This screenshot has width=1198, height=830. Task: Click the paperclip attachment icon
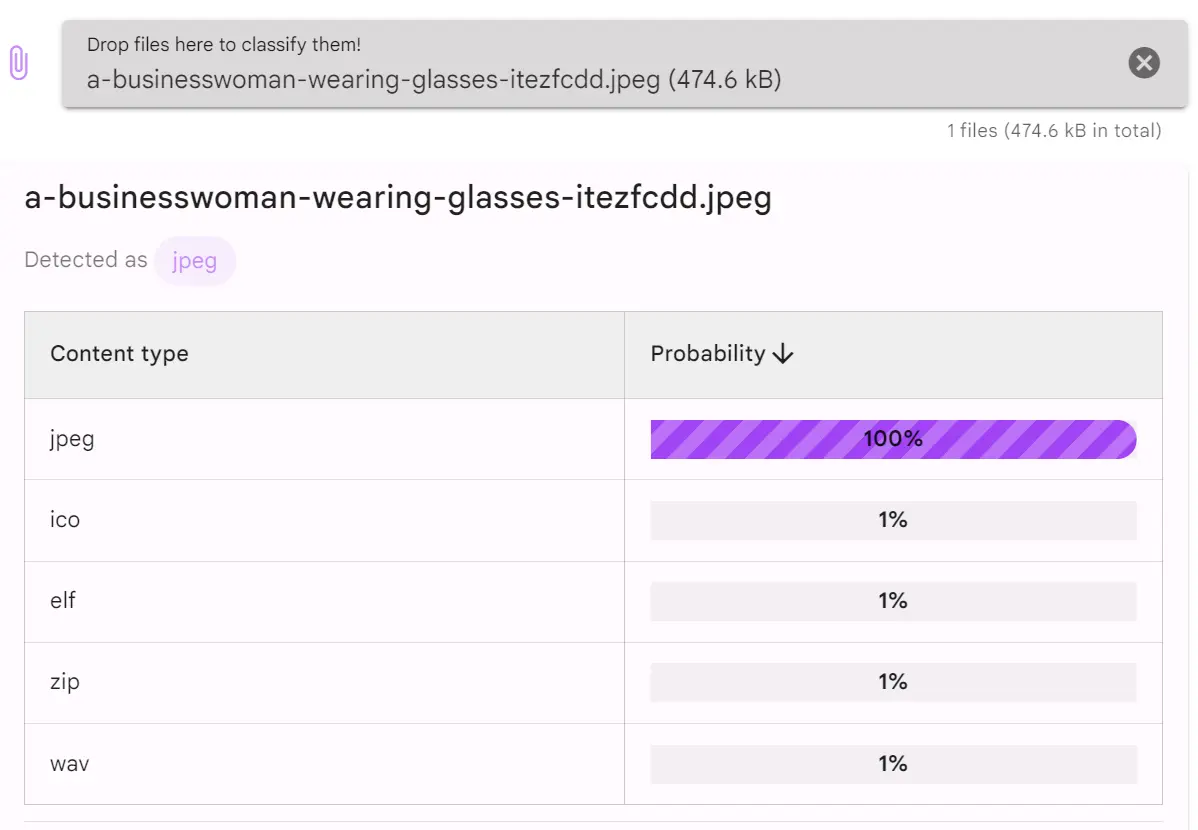tap(18, 63)
